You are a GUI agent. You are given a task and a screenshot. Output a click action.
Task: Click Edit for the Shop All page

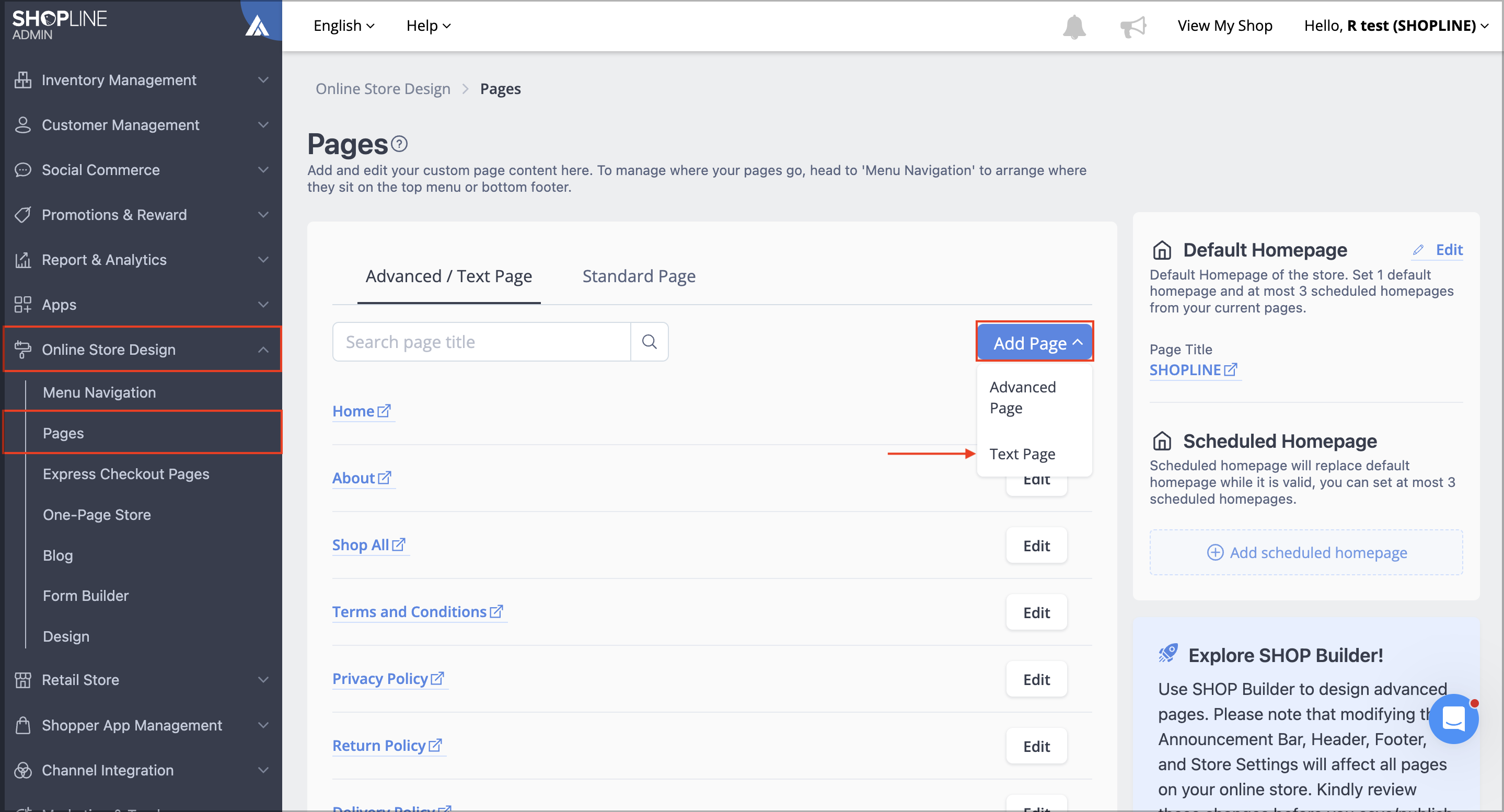click(x=1036, y=545)
